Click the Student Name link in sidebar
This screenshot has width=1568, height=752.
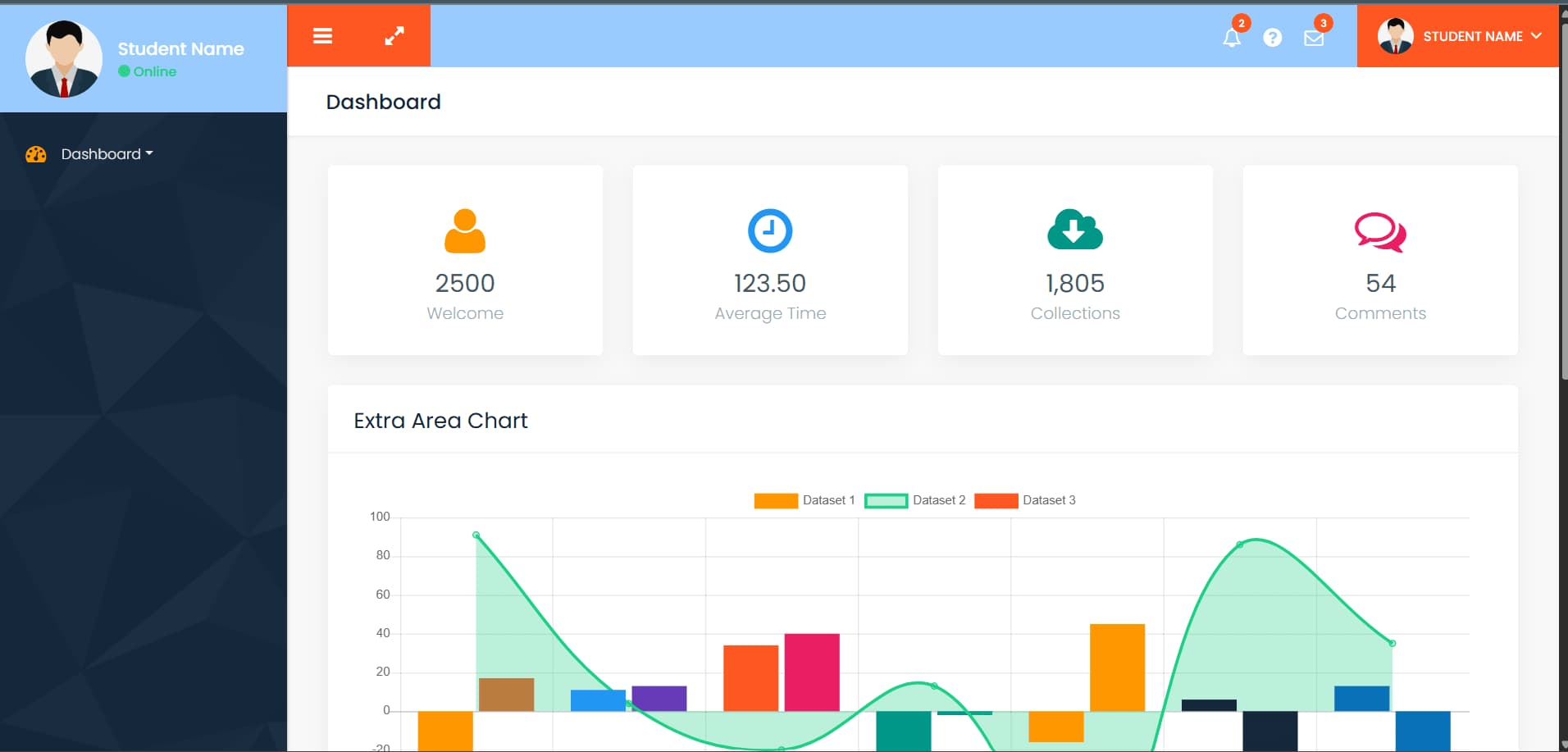point(180,49)
